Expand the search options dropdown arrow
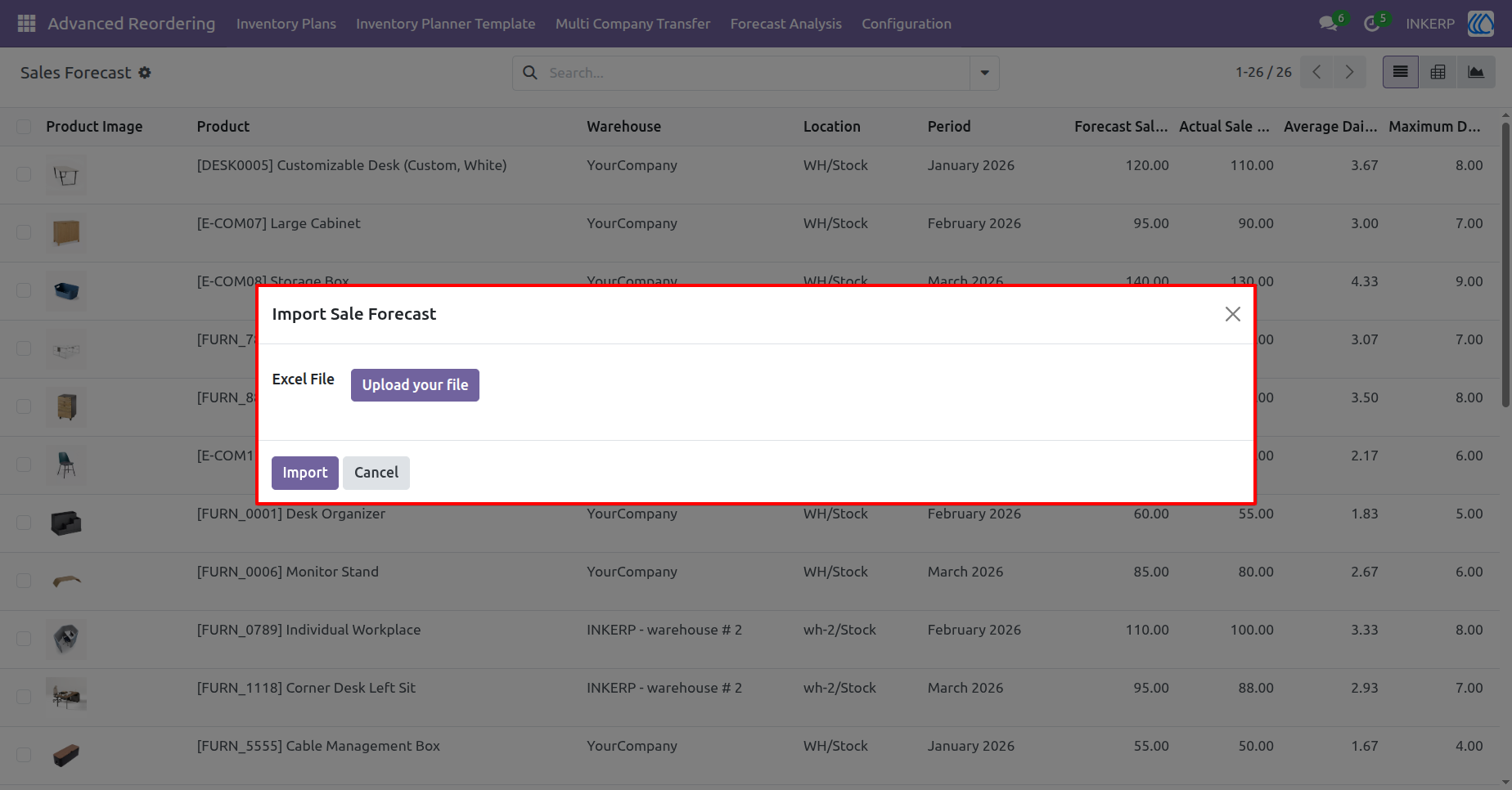This screenshot has width=1512, height=790. [x=984, y=73]
